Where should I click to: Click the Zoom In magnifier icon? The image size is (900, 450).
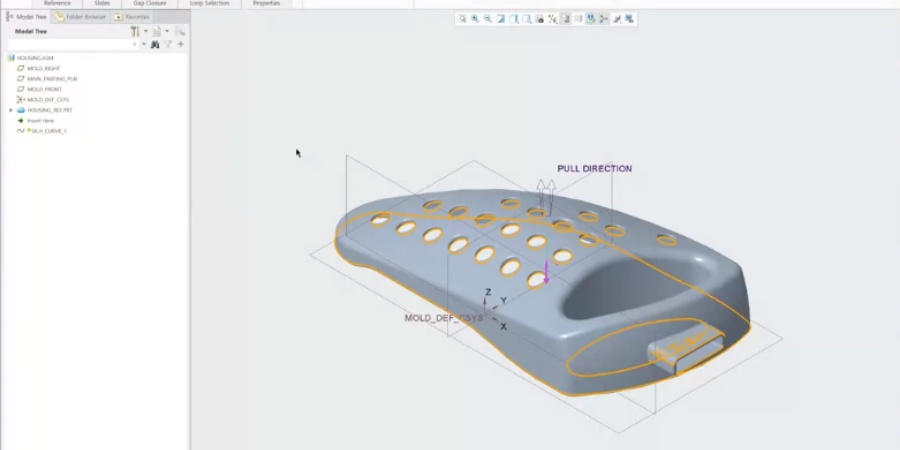(x=475, y=19)
